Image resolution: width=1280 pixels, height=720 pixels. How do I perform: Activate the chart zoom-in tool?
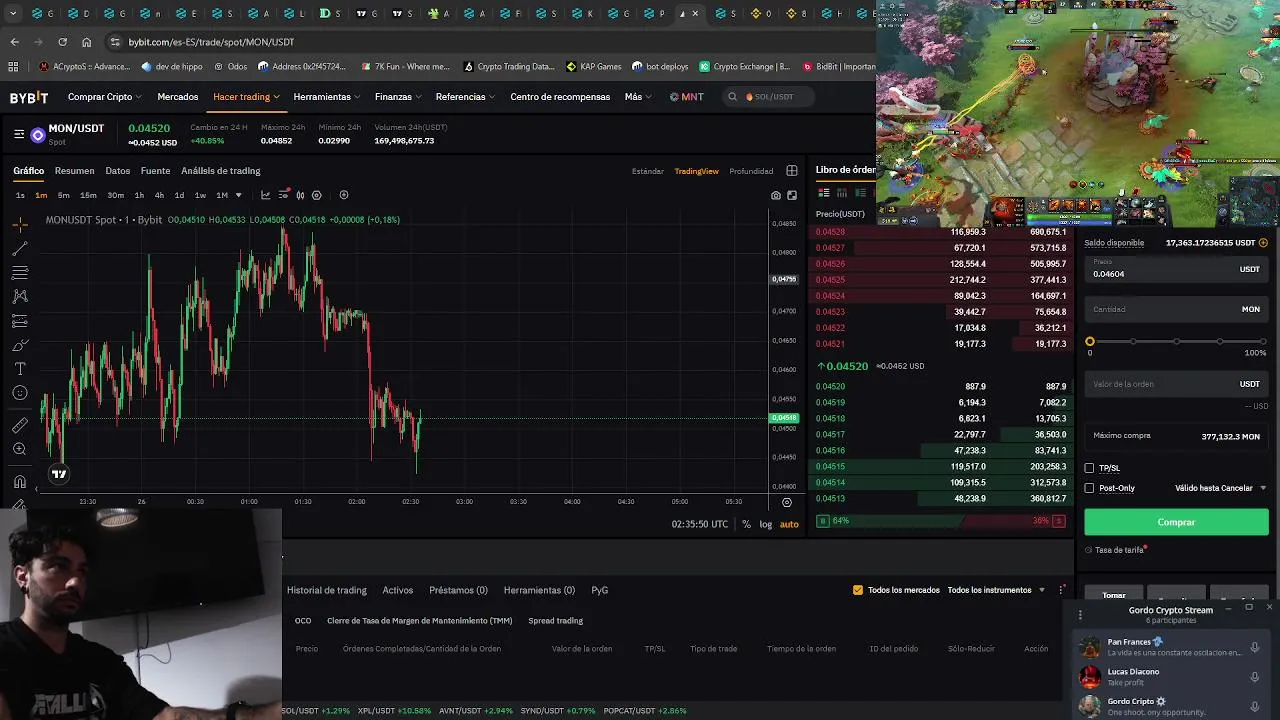[20, 449]
